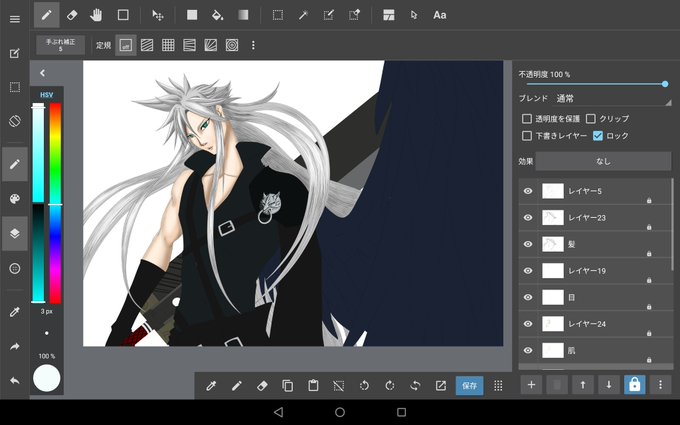The image size is (680, 425).
Task: Enable vanishing point perspective snap
Action: click(x=190, y=45)
